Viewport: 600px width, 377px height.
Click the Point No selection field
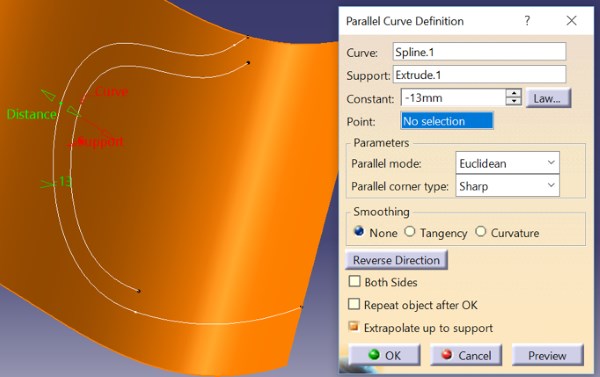tap(447, 121)
